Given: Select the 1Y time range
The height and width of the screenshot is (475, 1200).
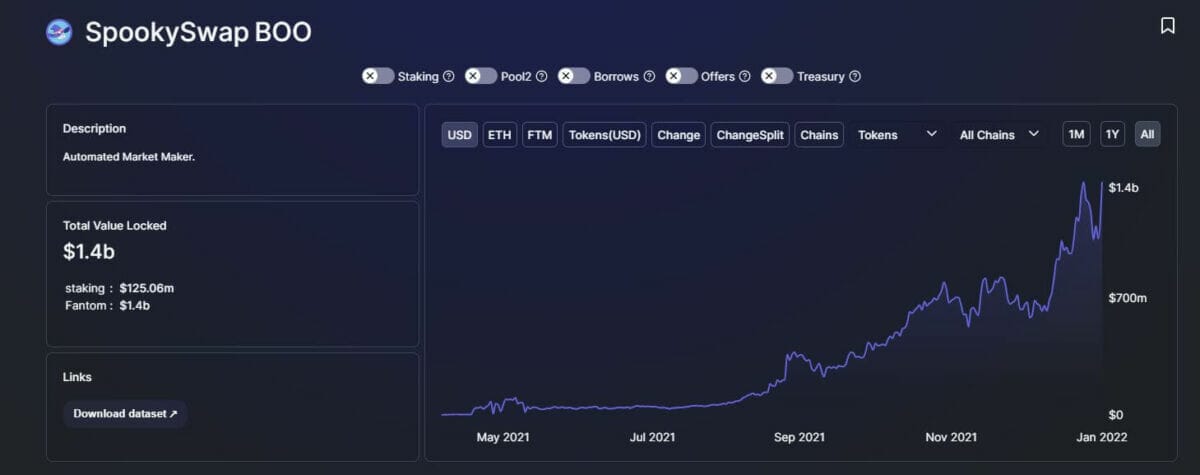Looking at the screenshot, I should (x=1111, y=135).
